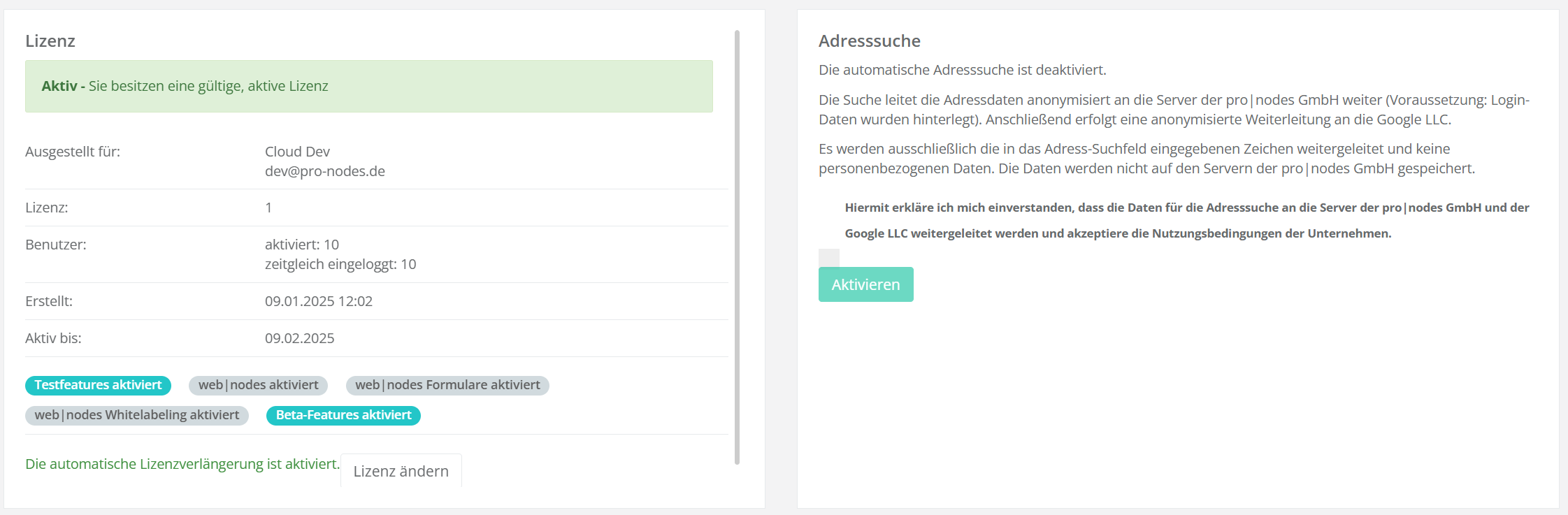Viewport: 1568px width, 515px height.
Task: Select the Beta-Features aktiviert badge
Action: point(343,415)
